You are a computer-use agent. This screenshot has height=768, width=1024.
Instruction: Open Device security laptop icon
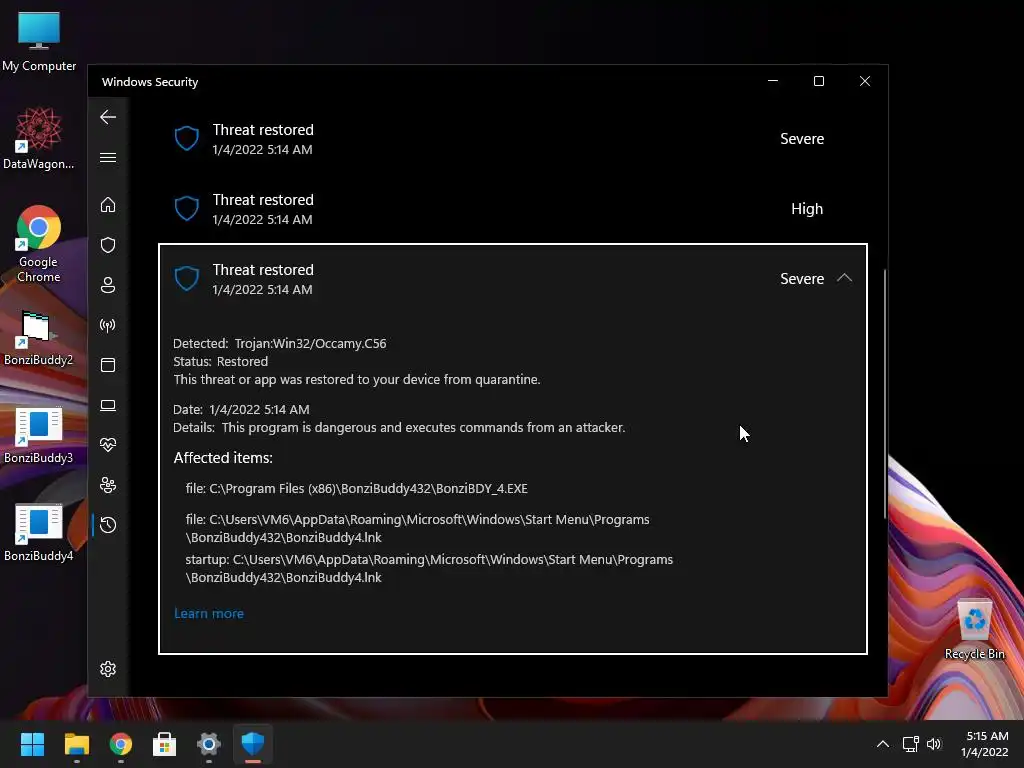tap(108, 406)
